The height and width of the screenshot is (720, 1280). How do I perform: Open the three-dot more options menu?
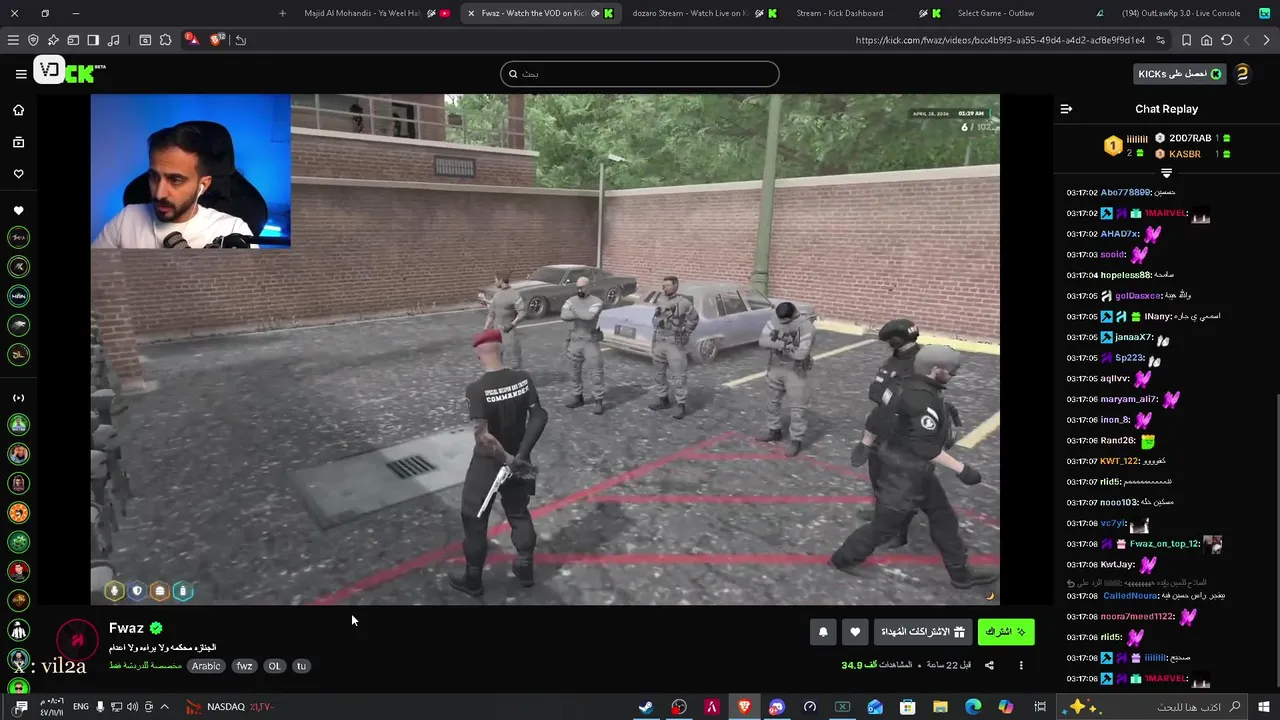click(x=1021, y=665)
